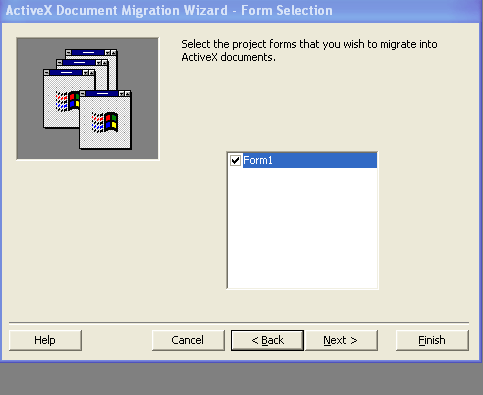483x395 pixels.
Task: Click the project forms instruction text
Action: click(x=309, y=51)
